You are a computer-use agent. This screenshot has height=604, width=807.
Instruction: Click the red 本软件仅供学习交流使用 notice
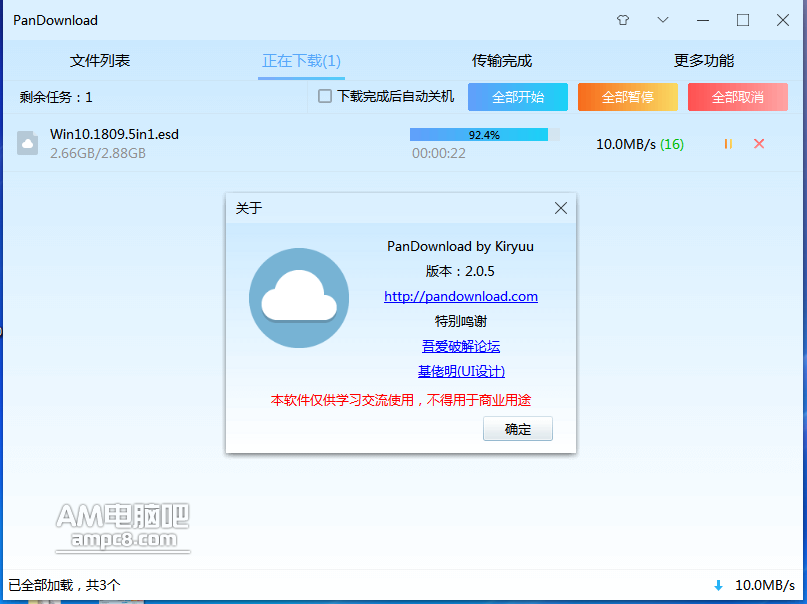[401, 400]
